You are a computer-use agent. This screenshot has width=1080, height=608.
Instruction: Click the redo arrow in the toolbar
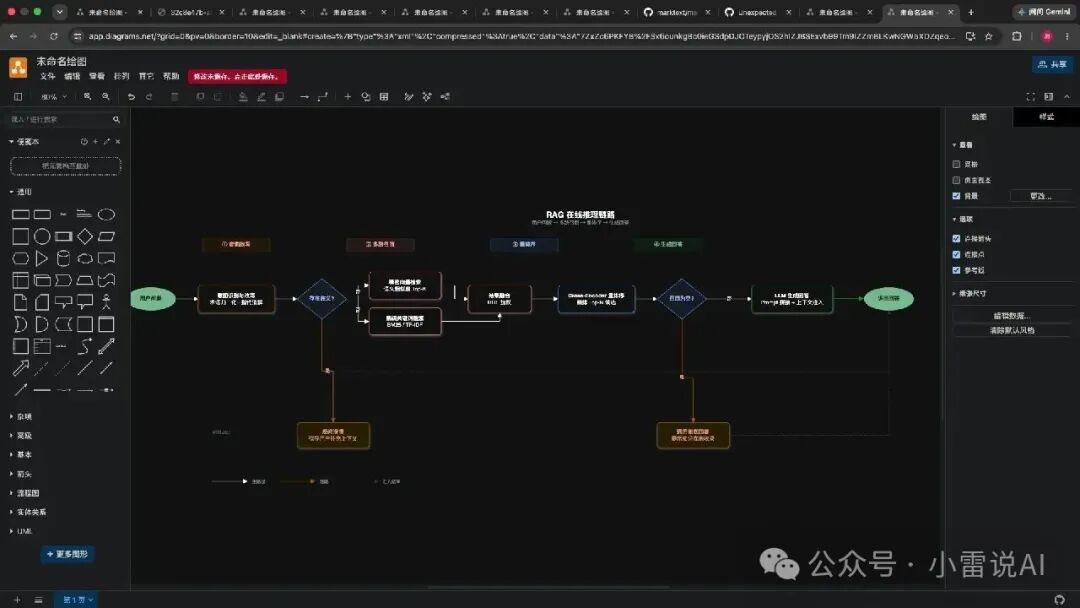point(149,97)
